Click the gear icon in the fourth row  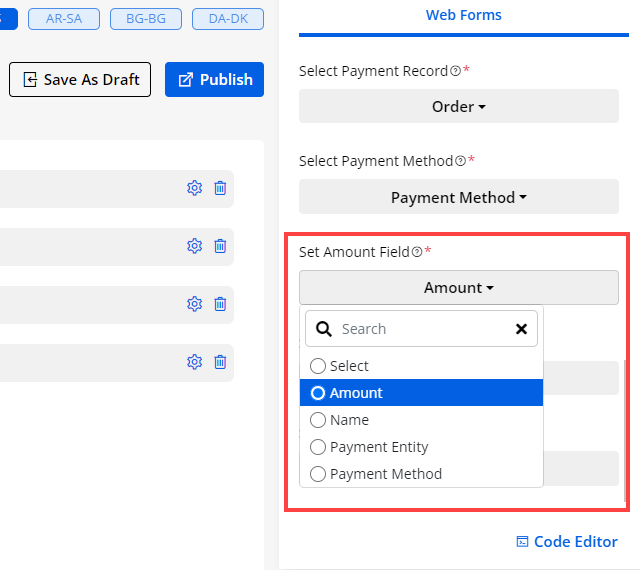point(194,362)
